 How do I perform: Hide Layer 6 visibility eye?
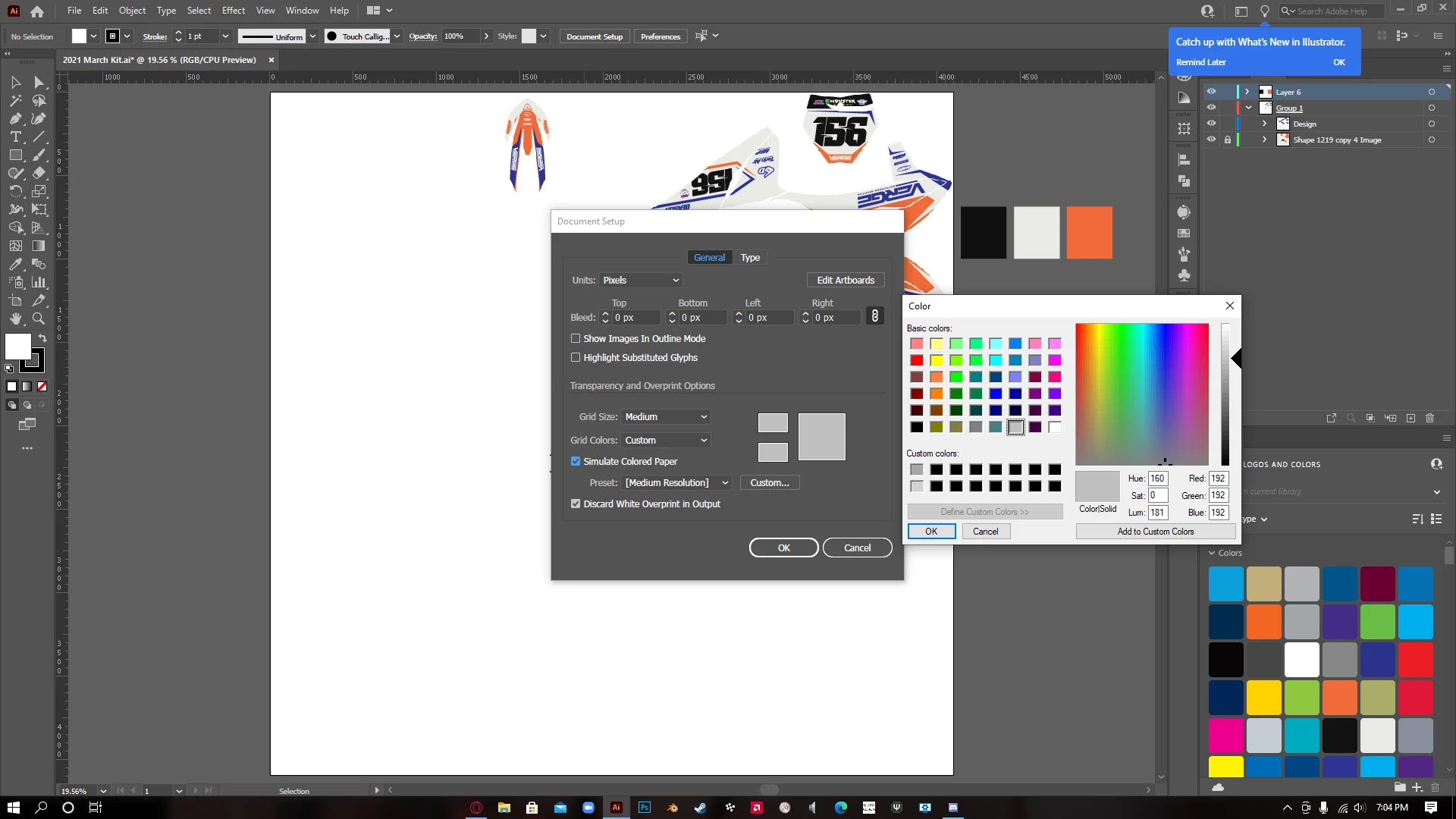point(1211,92)
